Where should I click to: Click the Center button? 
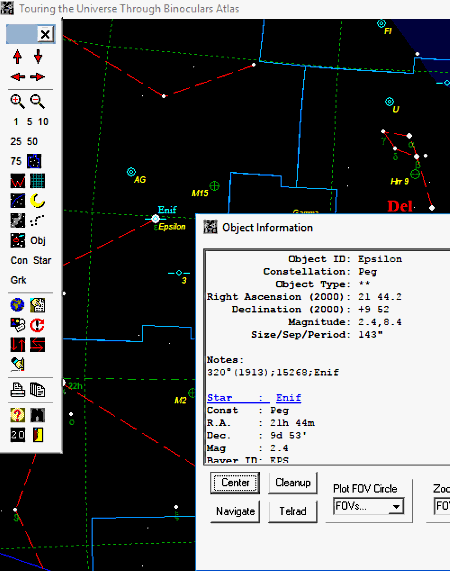point(235,483)
